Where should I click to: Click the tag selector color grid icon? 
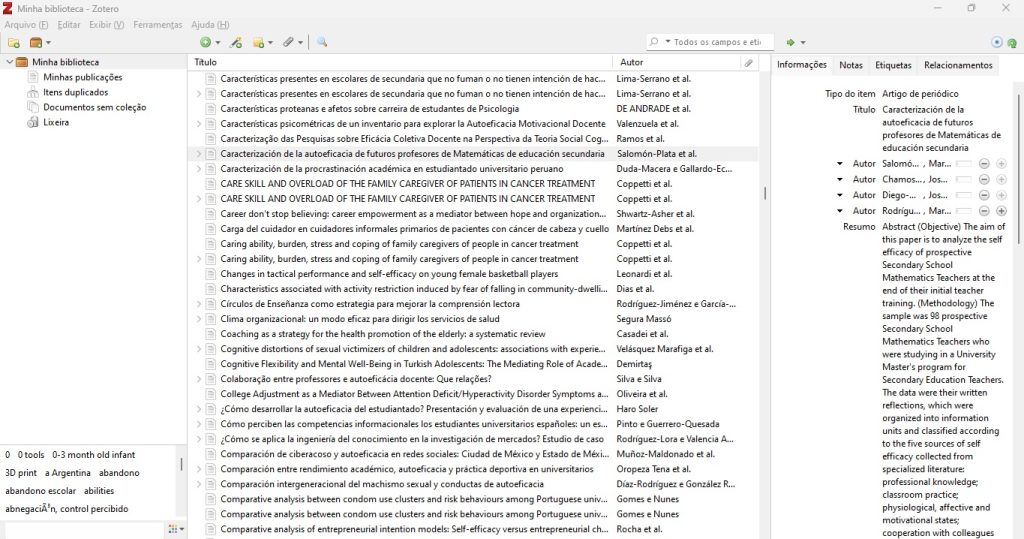(173, 529)
